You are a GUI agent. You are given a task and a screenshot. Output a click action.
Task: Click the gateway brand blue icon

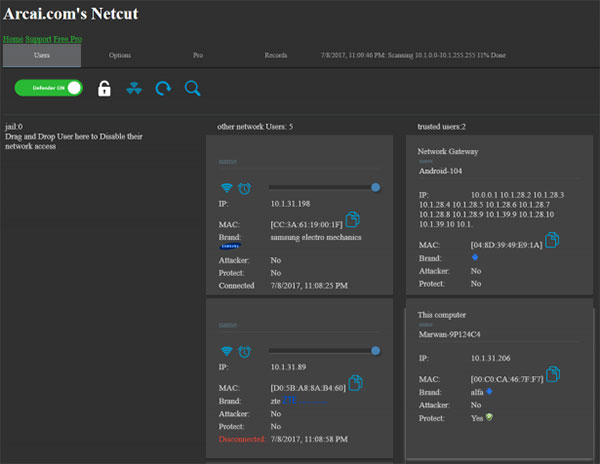[475, 257]
